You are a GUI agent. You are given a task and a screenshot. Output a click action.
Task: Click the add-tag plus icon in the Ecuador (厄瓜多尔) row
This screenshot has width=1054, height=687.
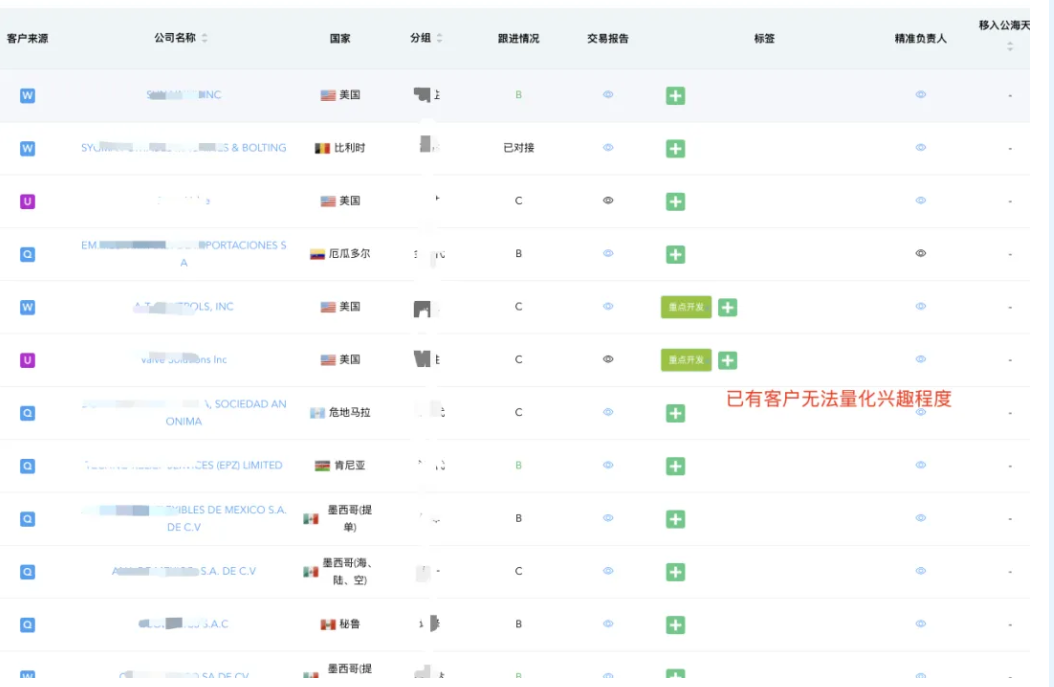[x=676, y=255]
